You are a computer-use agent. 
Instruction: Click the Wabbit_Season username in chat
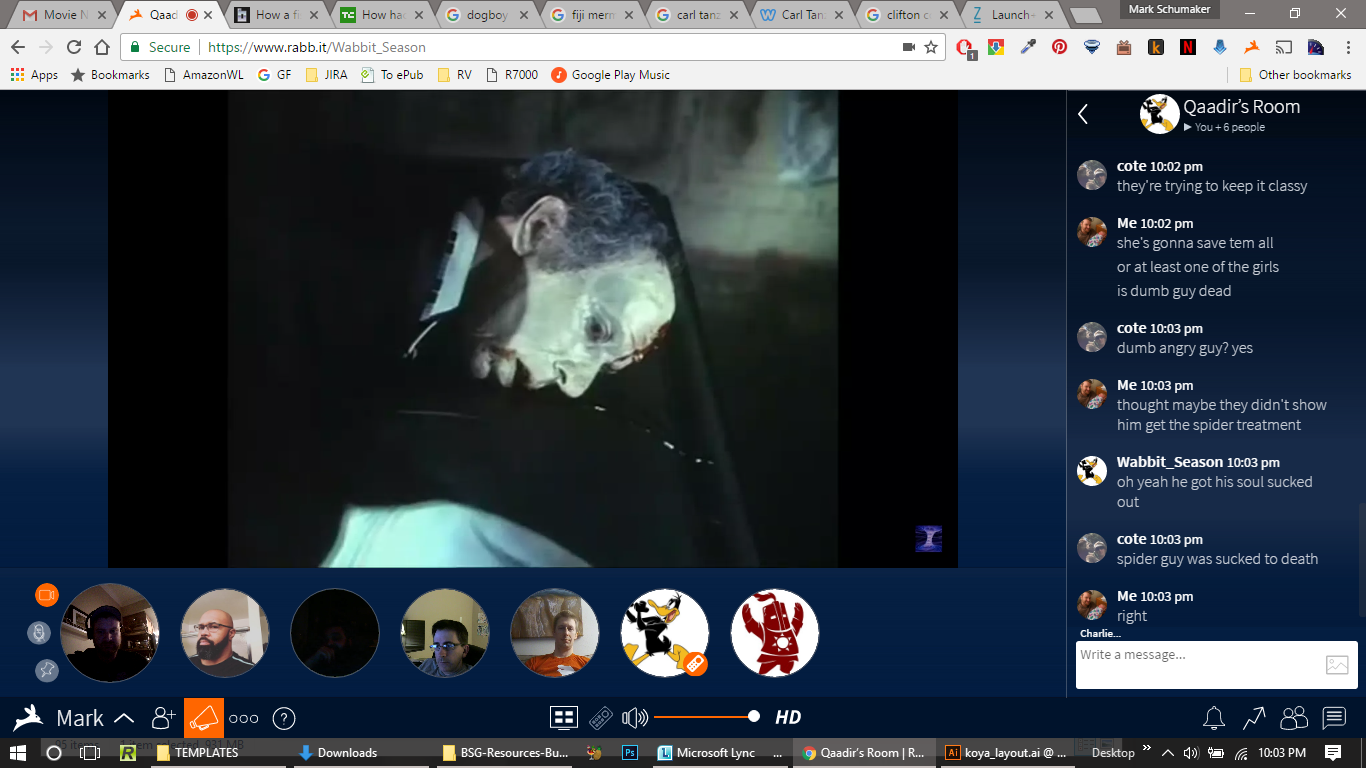[1170, 462]
